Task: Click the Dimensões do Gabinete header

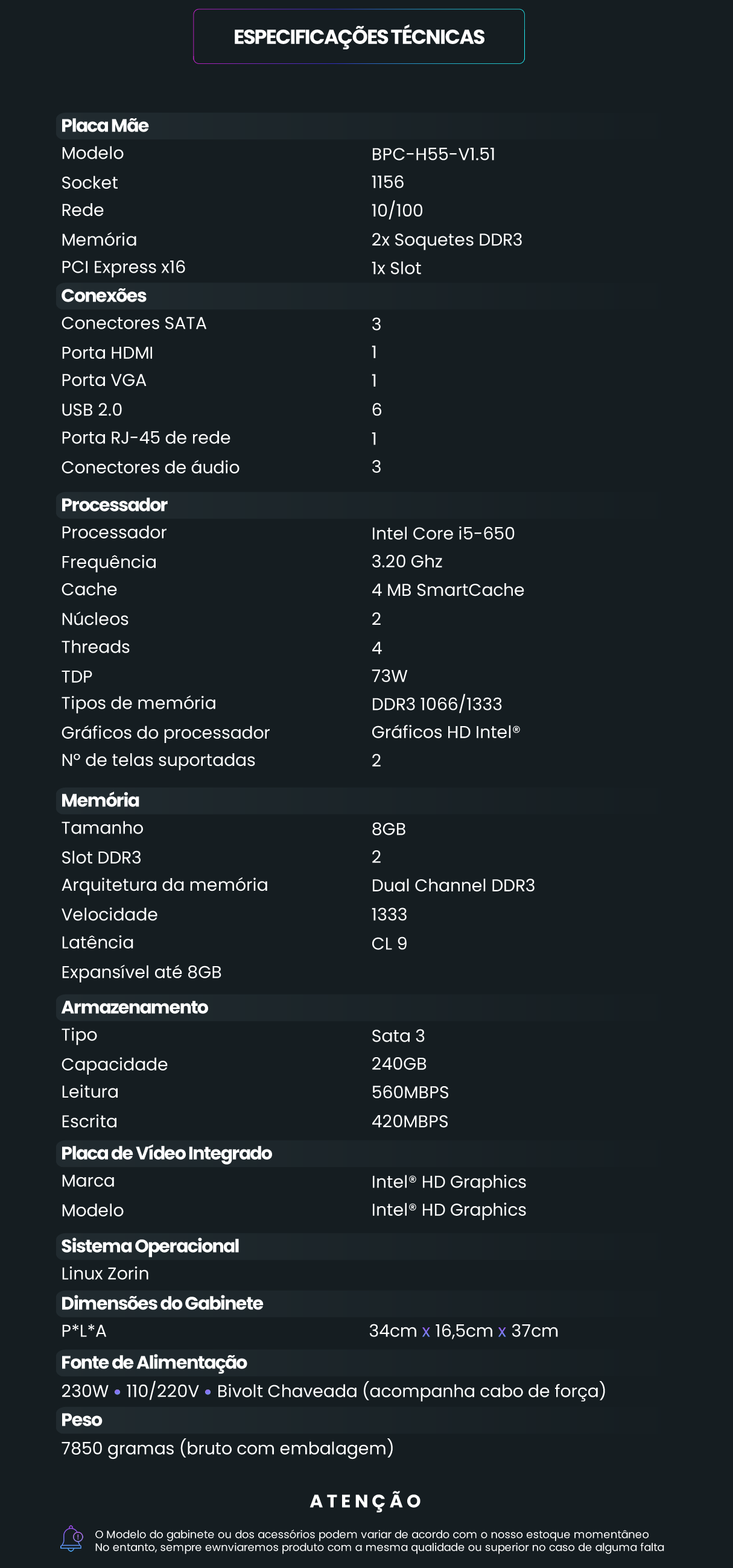Action: point(162,1303)
